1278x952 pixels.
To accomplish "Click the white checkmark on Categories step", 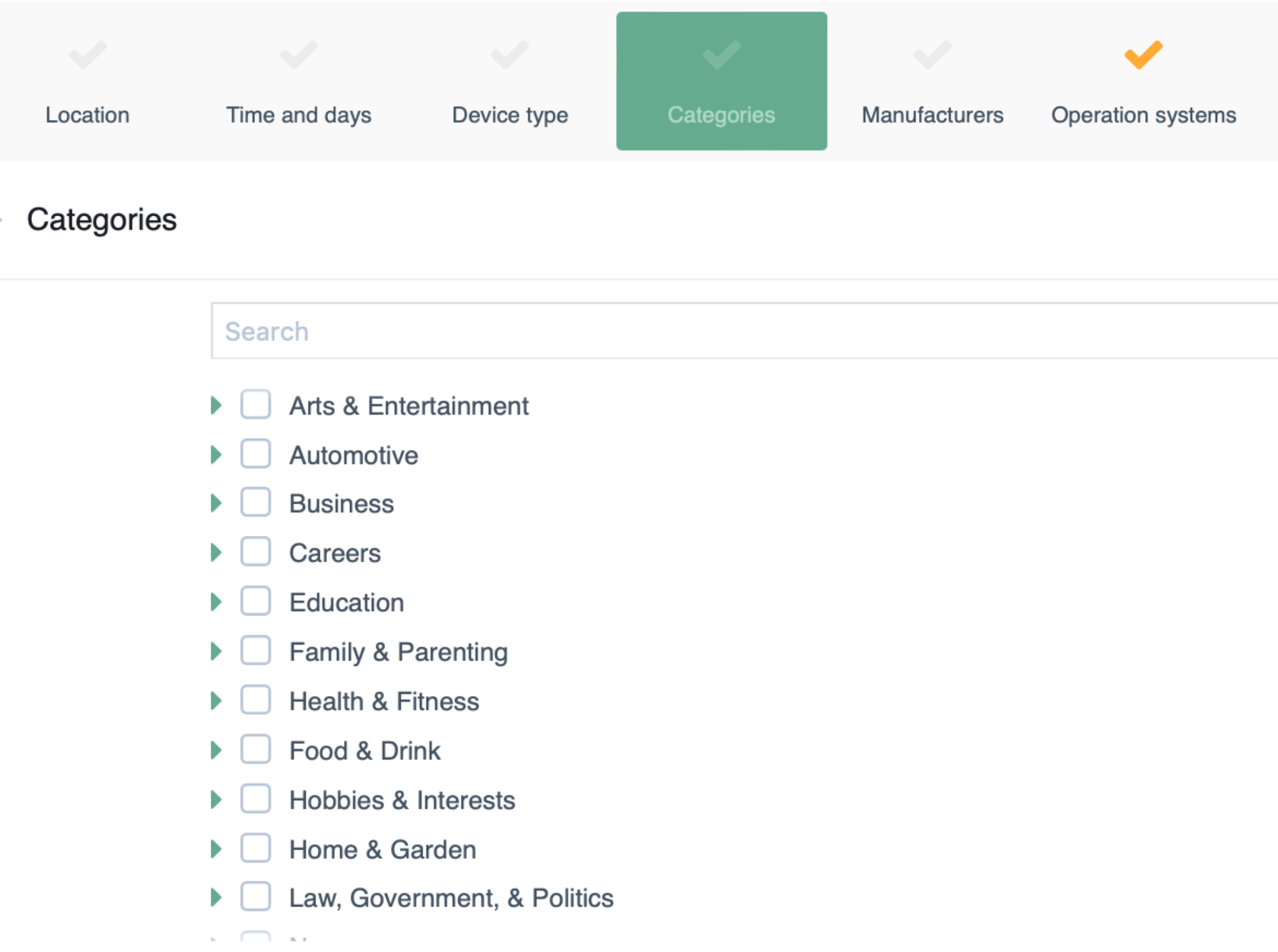I will tap(721, 55).
